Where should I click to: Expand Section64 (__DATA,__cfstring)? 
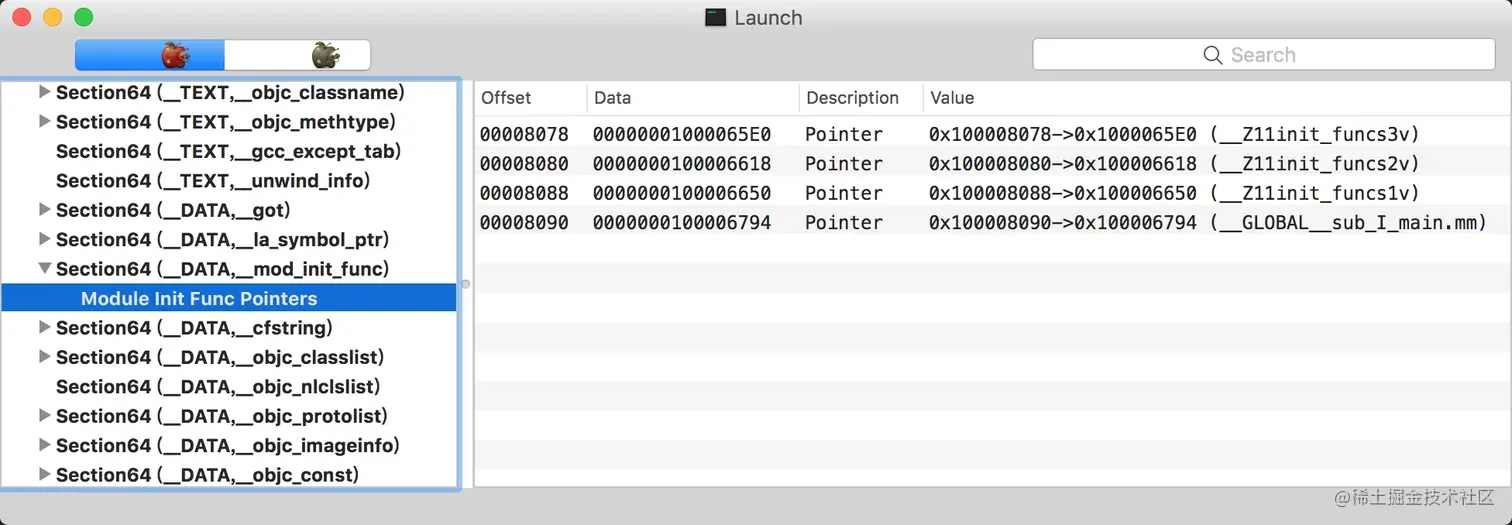(44, 328)
